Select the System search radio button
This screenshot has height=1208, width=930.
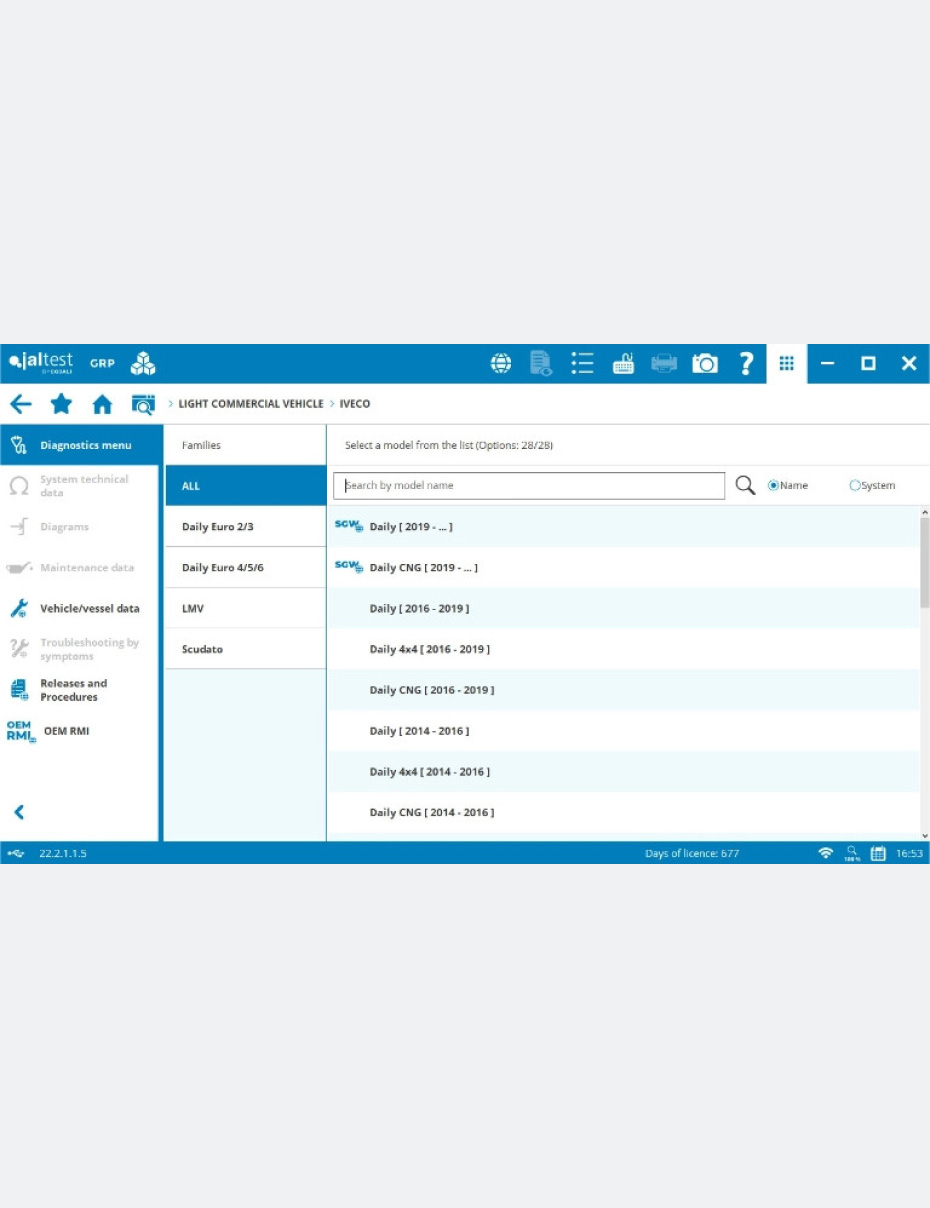855,486
